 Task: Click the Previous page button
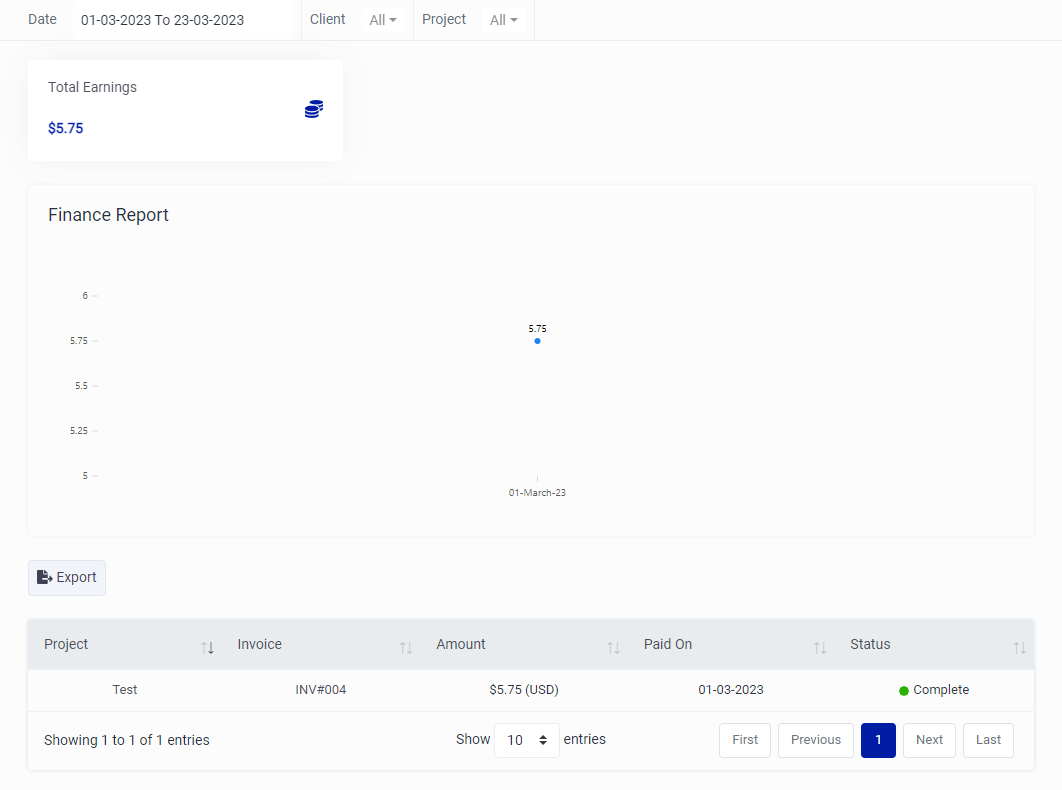tap(815, 740)
